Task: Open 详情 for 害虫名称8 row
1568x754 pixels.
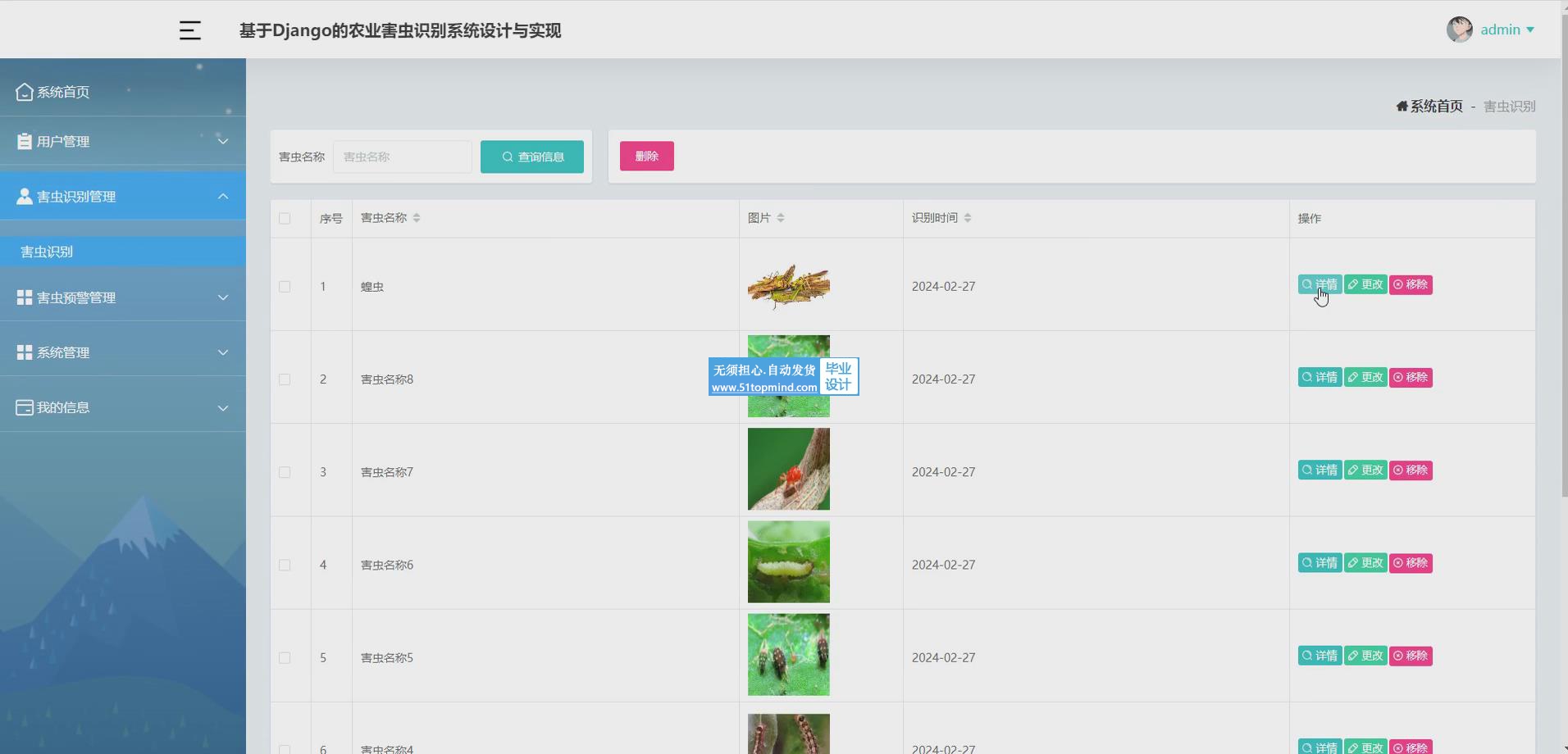Action: 1320,377
